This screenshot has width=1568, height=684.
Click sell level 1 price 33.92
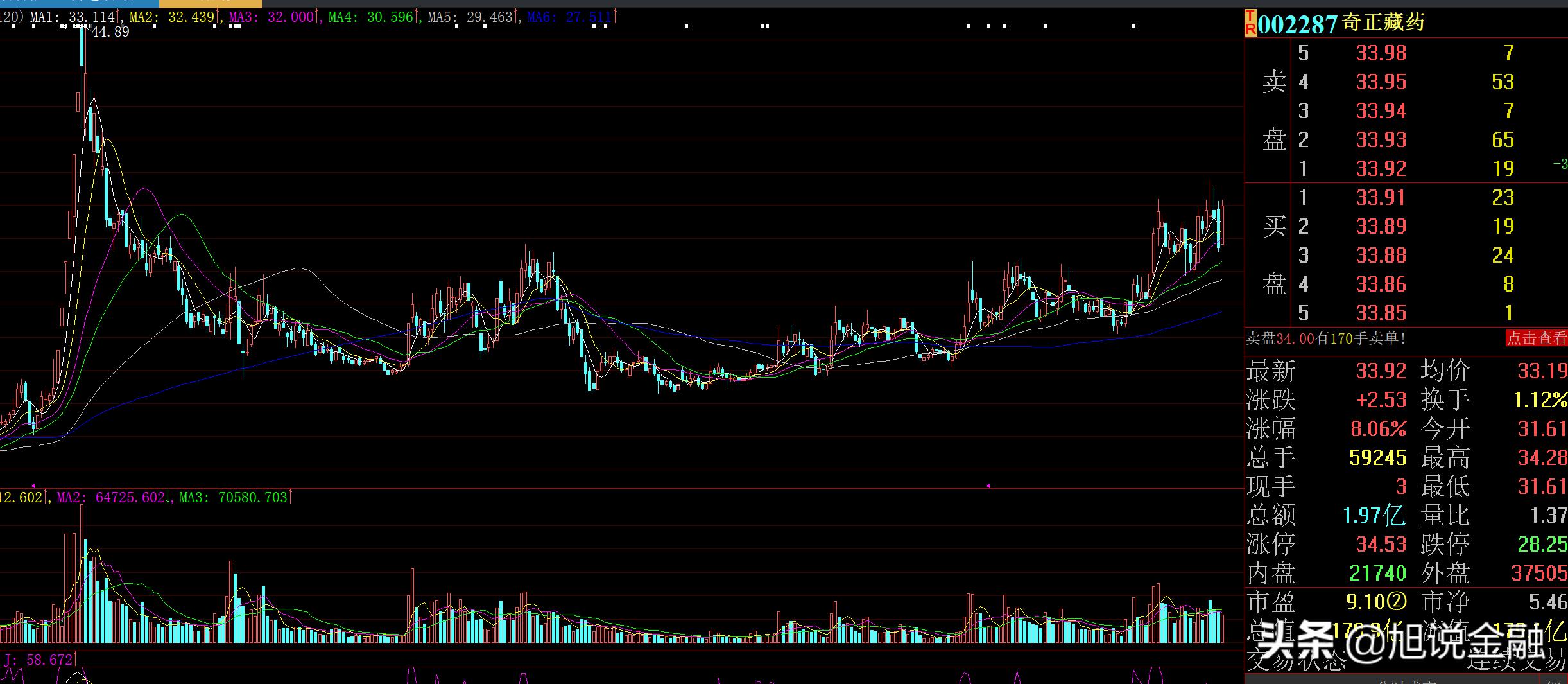click(1381, 168)
